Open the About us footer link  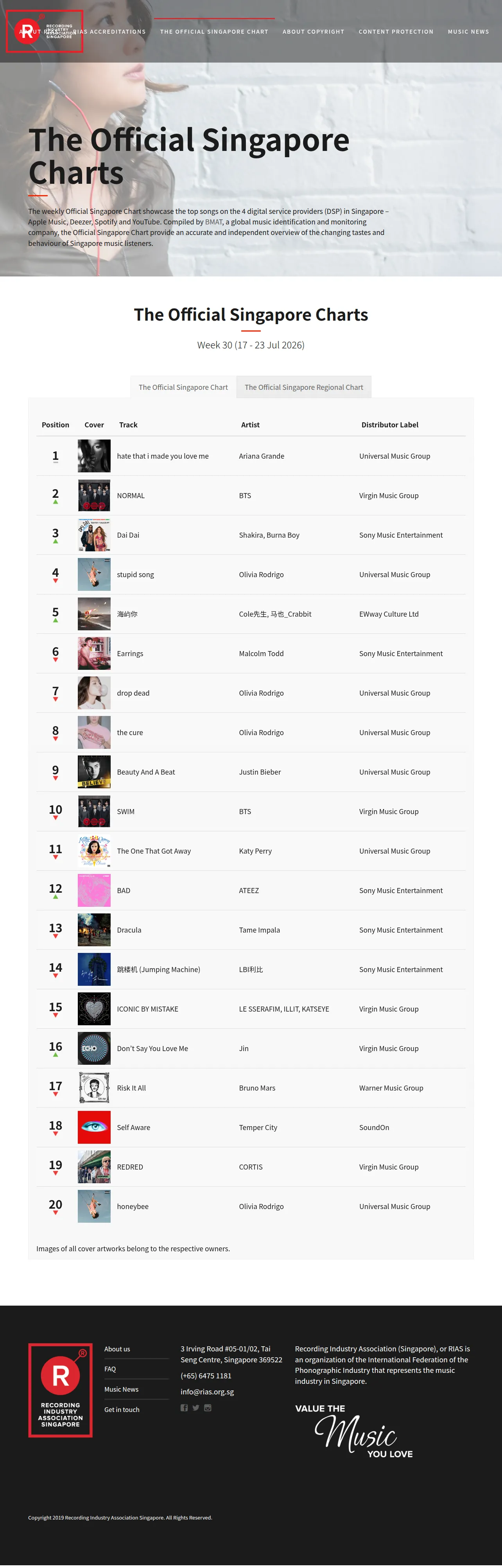tap(117, 1349)
